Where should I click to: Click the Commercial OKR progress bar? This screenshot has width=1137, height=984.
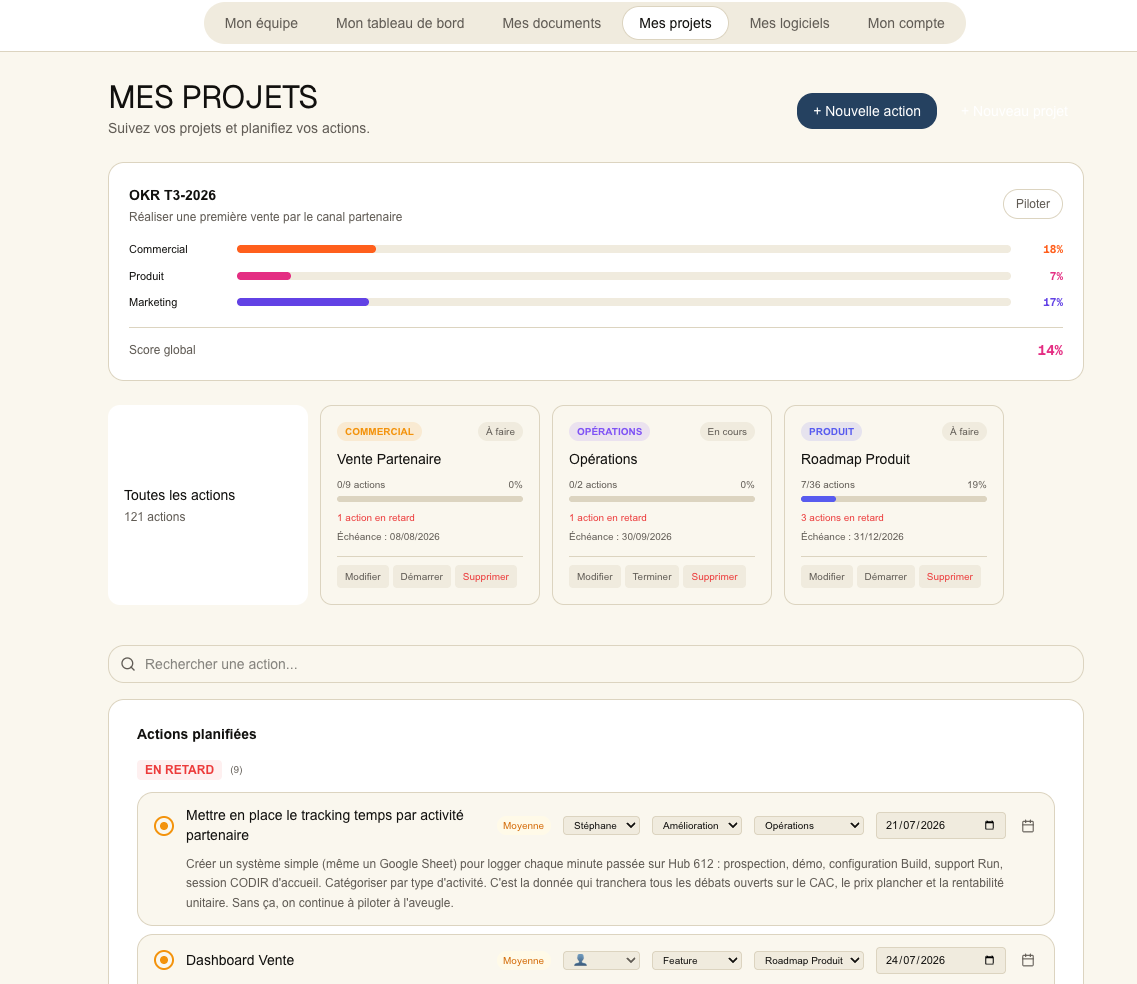pyautogui.click(x=624, y=249)
